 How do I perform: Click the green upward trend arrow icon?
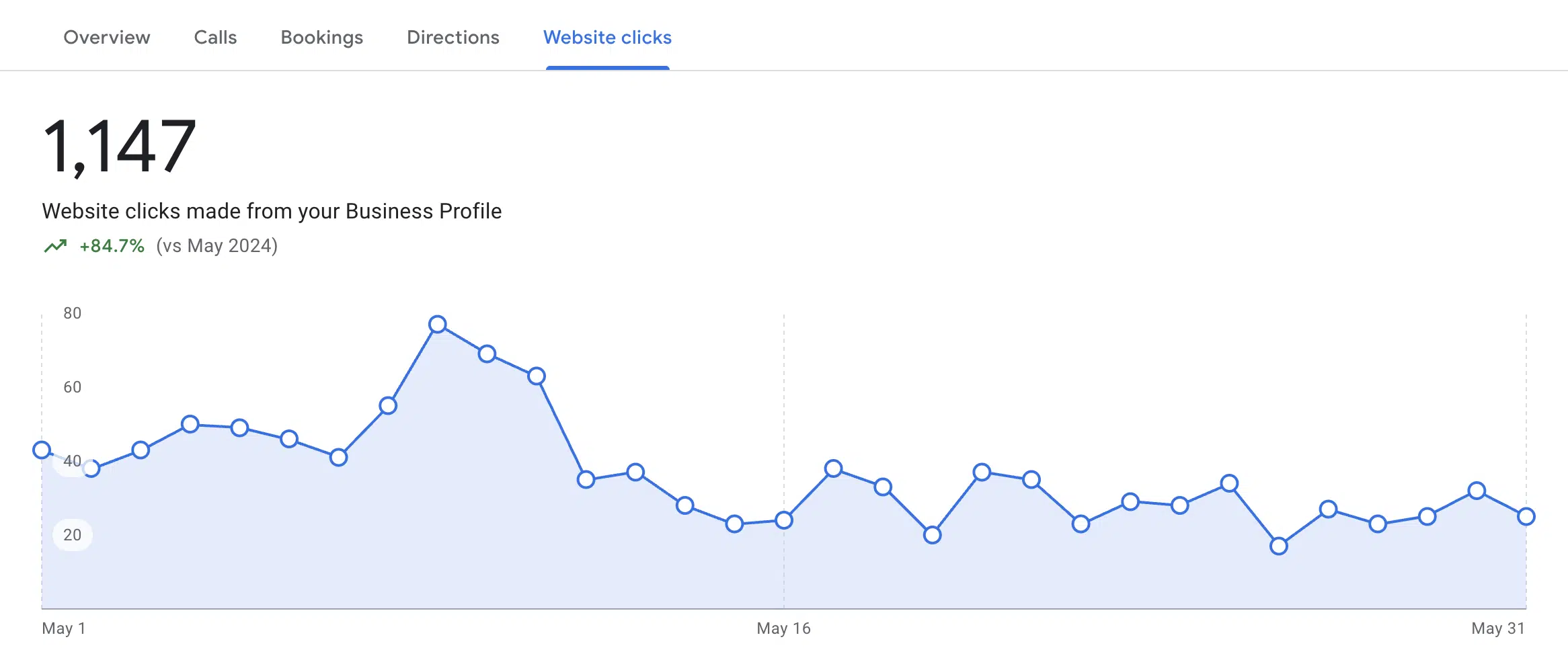(x=55, y=246)
